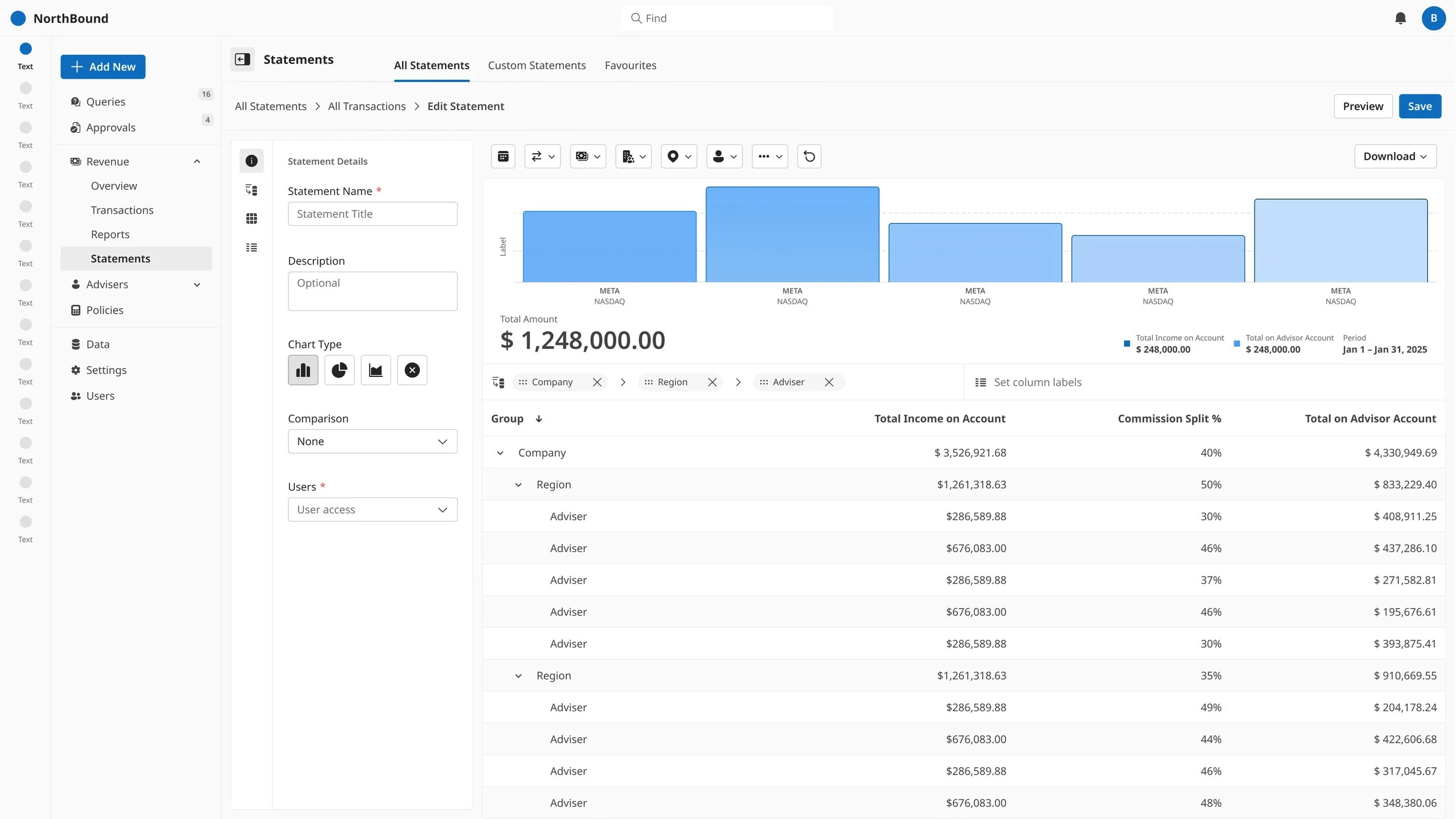Open the Download dropdown

(x=1395, y=156)
